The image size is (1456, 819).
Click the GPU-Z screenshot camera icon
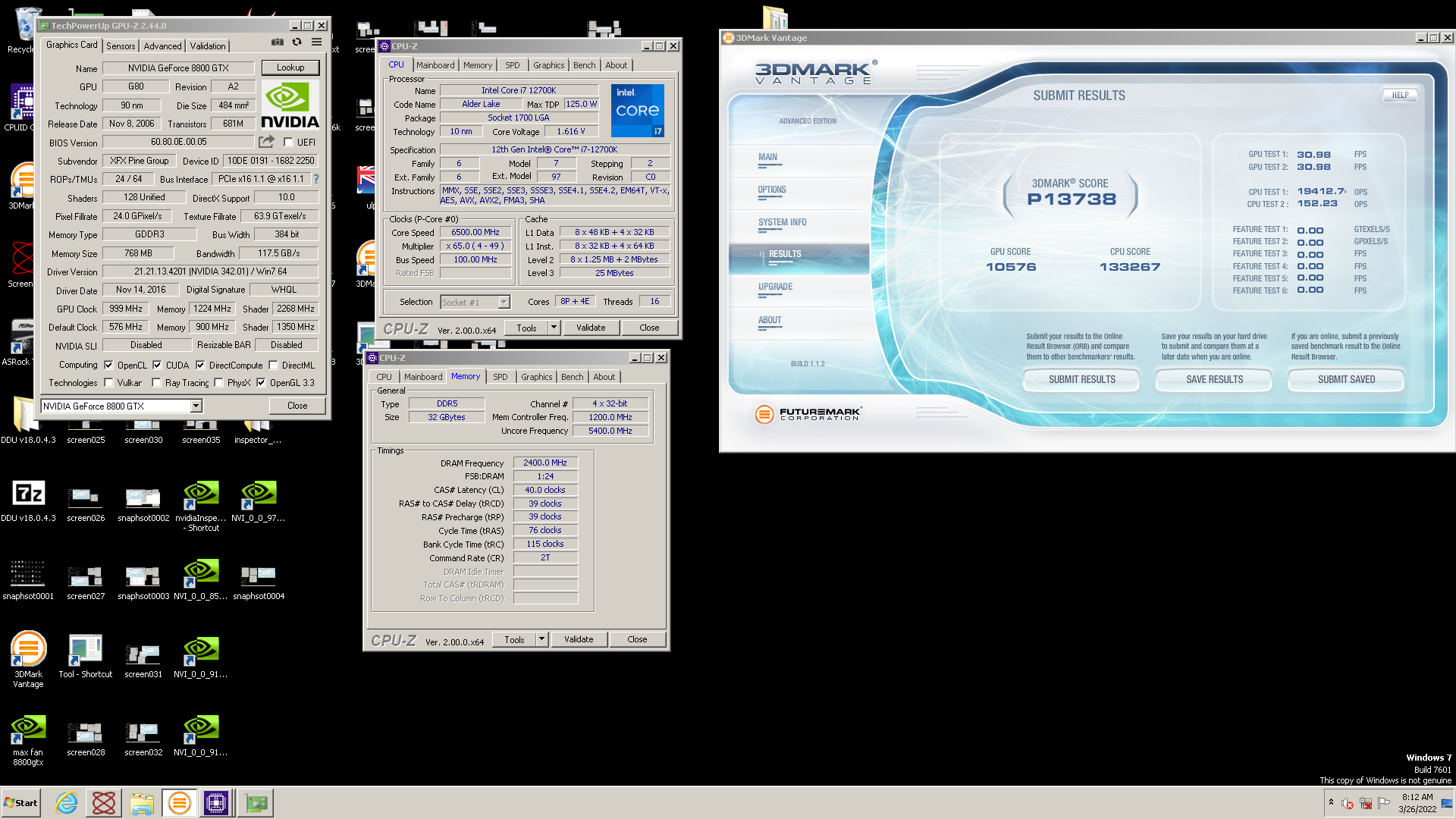(278, 42)
